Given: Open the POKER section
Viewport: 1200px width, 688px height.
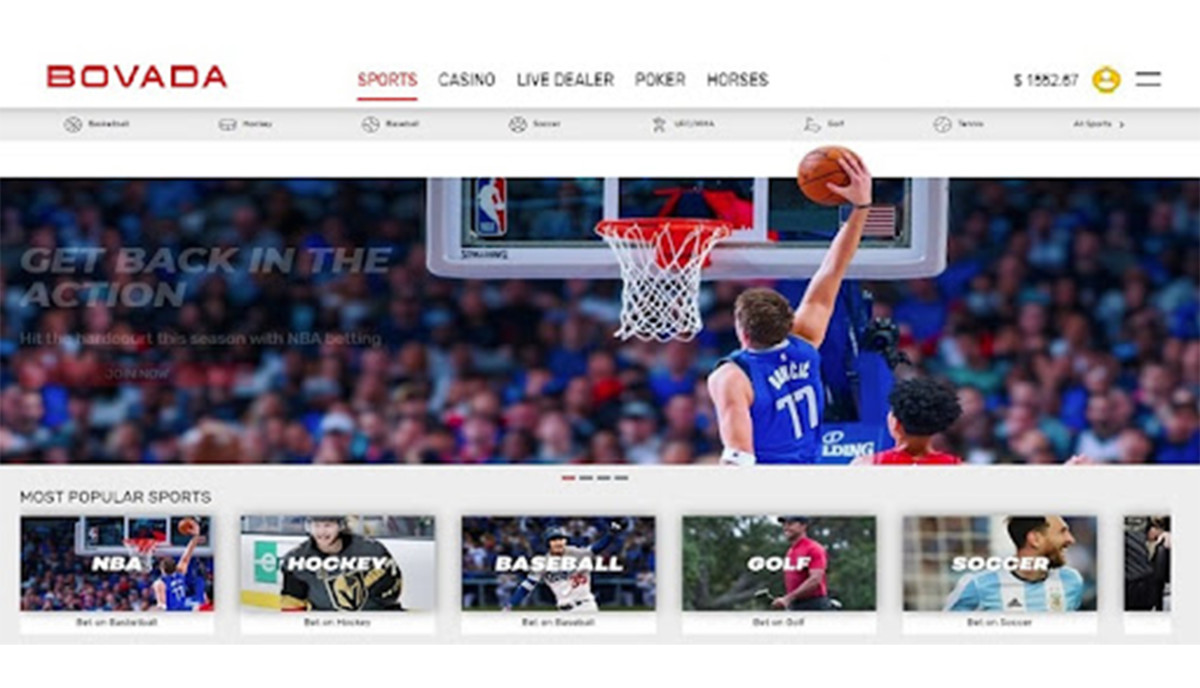Looking at the screenshot, I should pos(662,79).
